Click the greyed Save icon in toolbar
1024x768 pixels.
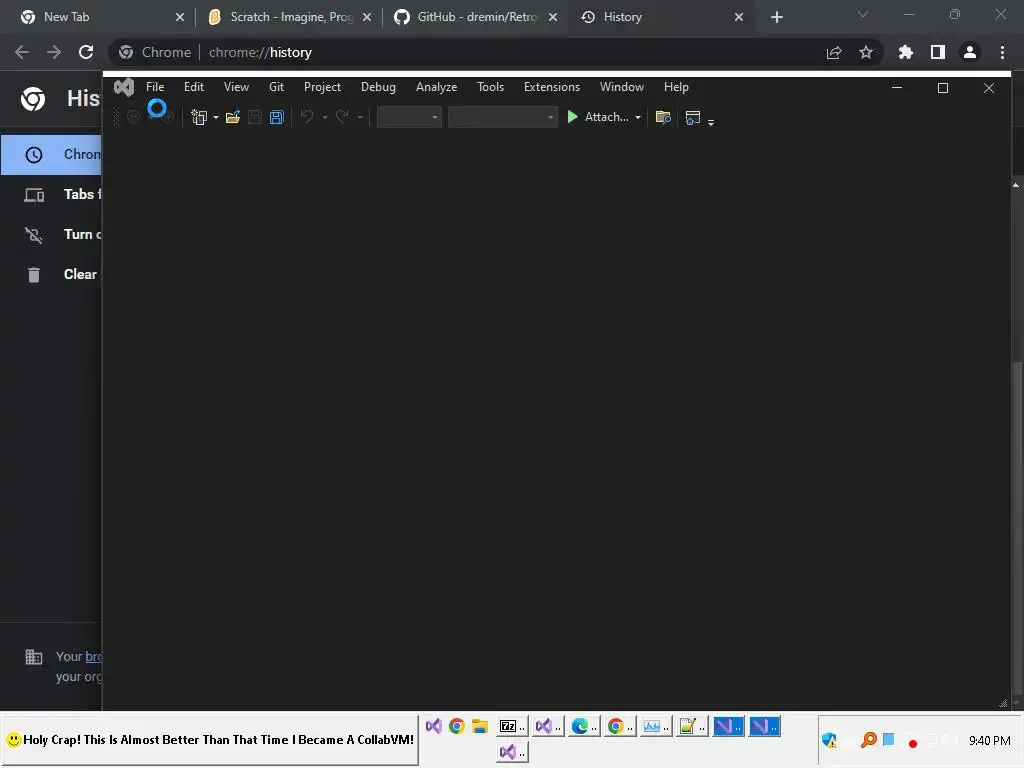pos(255,117)
